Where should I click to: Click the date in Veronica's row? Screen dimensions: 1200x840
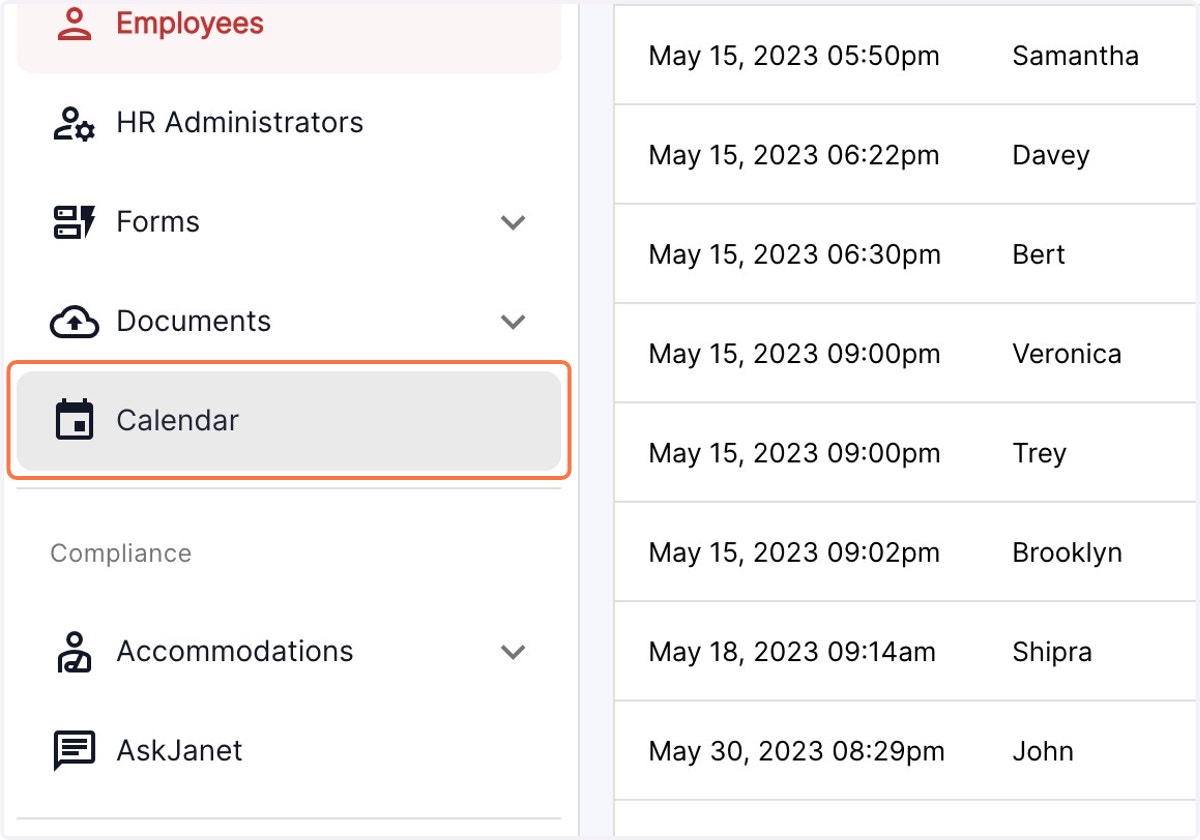794,354
